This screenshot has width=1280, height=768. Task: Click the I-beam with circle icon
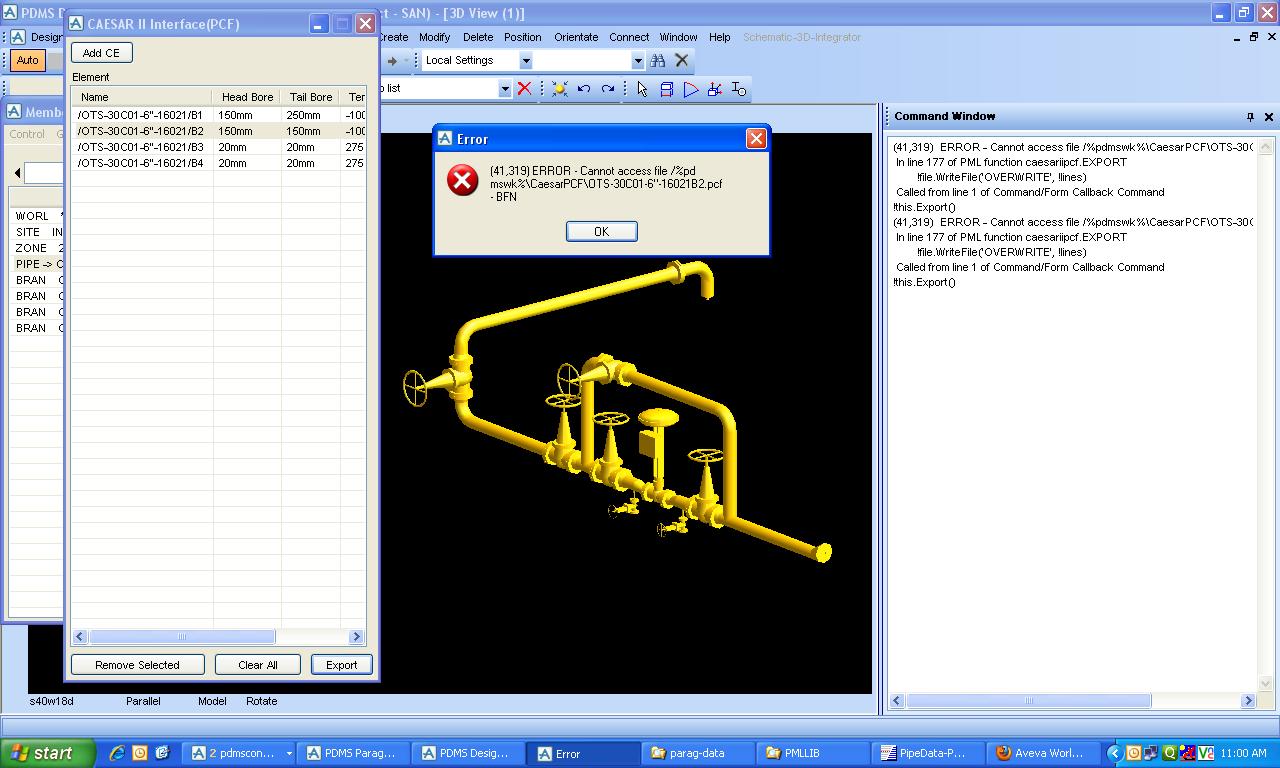tap(738, 89)
